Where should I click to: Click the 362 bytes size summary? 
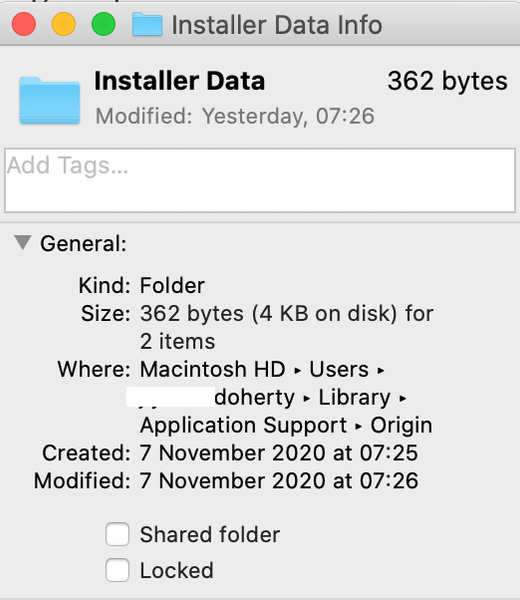[x=447, y=81]
